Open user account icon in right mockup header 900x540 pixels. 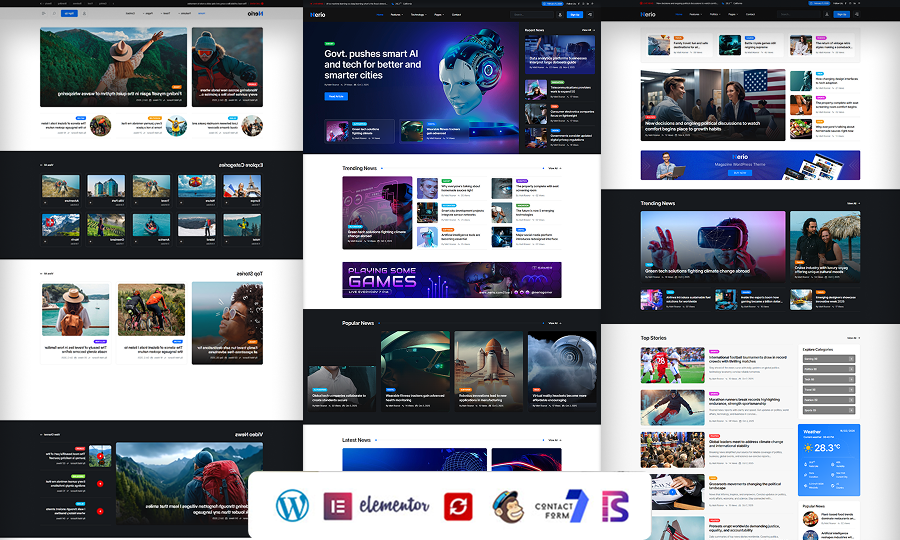click(x=827, y=14)
